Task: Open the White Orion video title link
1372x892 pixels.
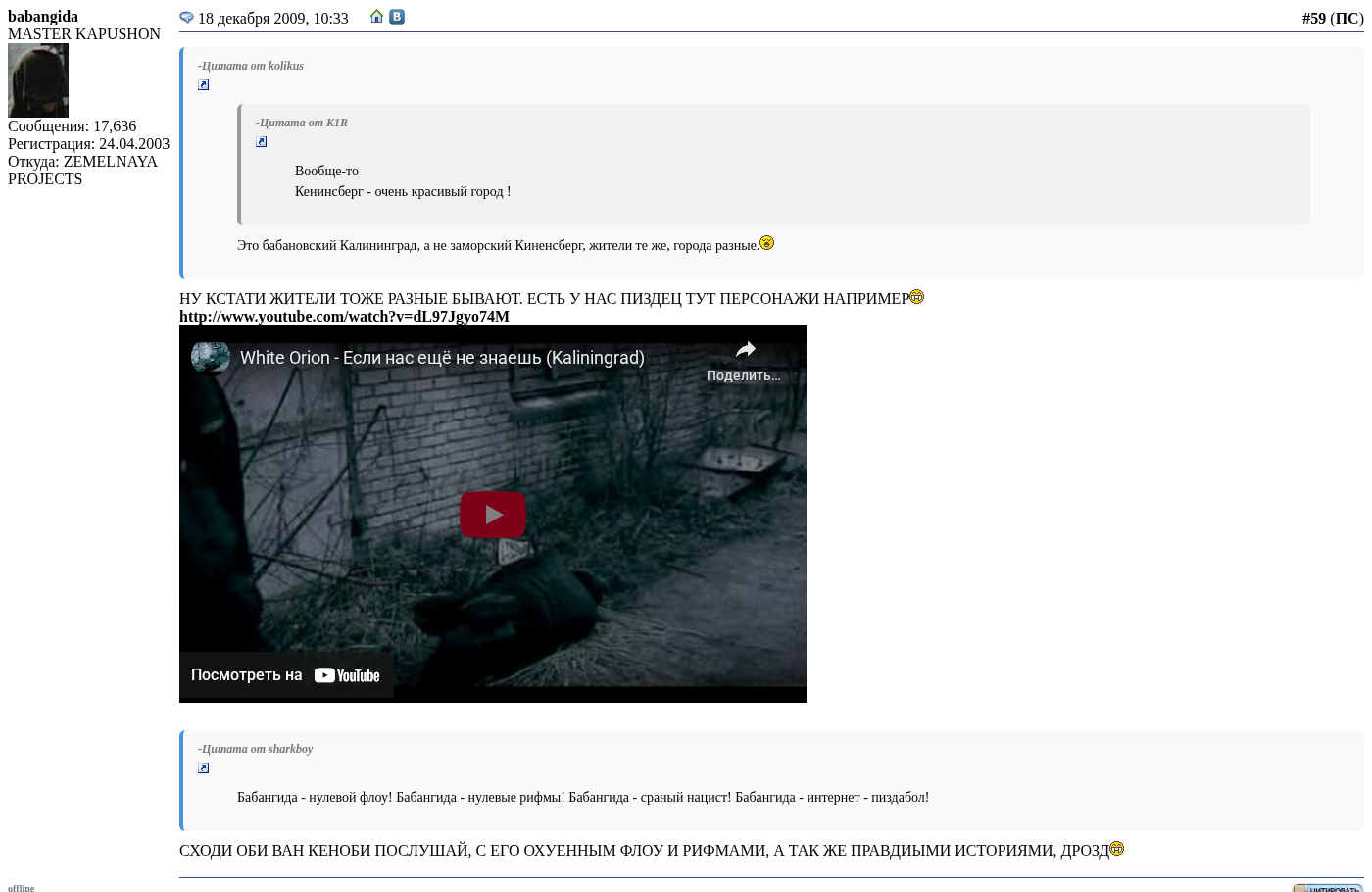Action: point(442,358)
